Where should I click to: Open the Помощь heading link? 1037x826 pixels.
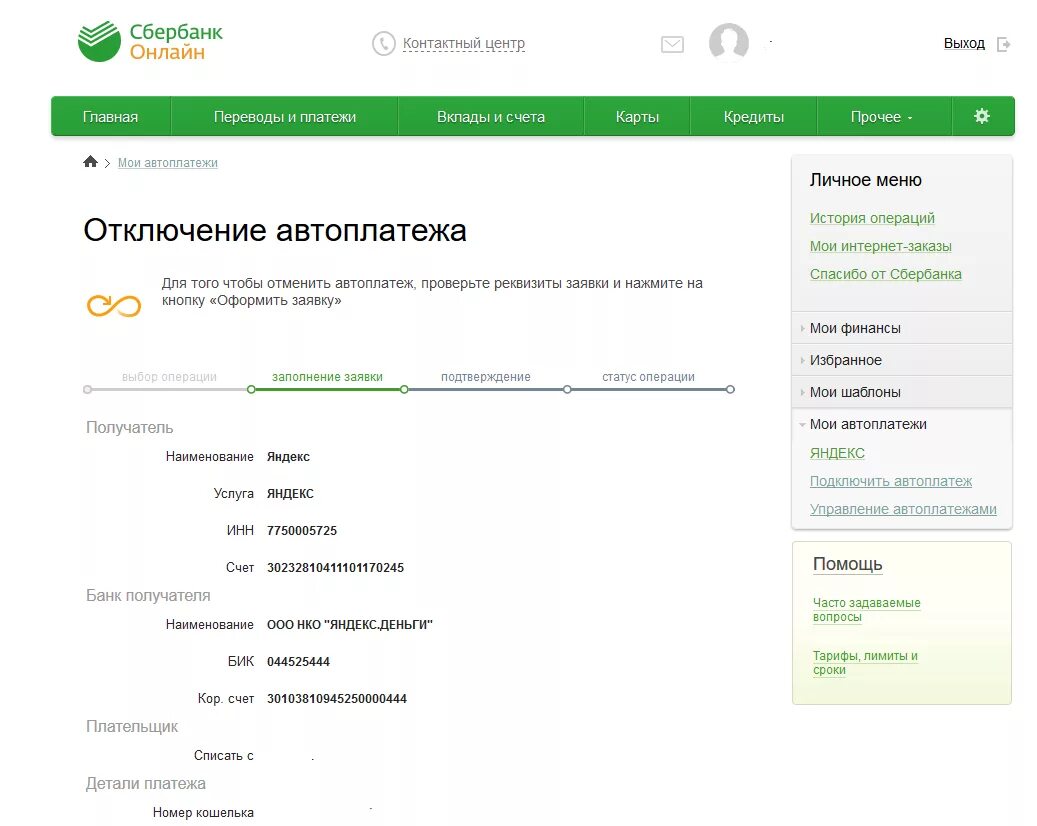[x=847, y=564]
